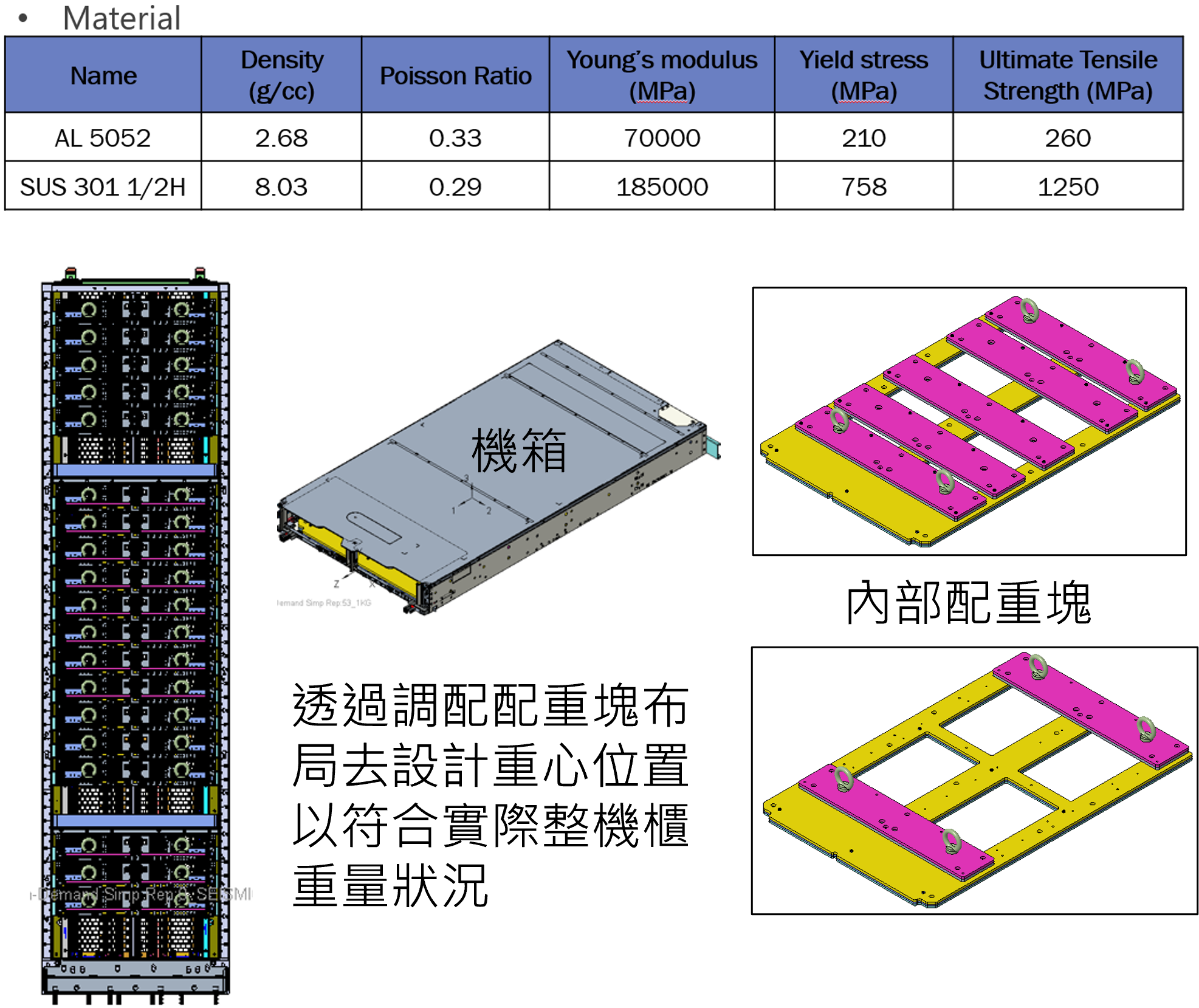Screen dimensions: 1199x1008
Task: Click the Young's modulus header cell
Action: pyautogui.click(x=662, y=75)
